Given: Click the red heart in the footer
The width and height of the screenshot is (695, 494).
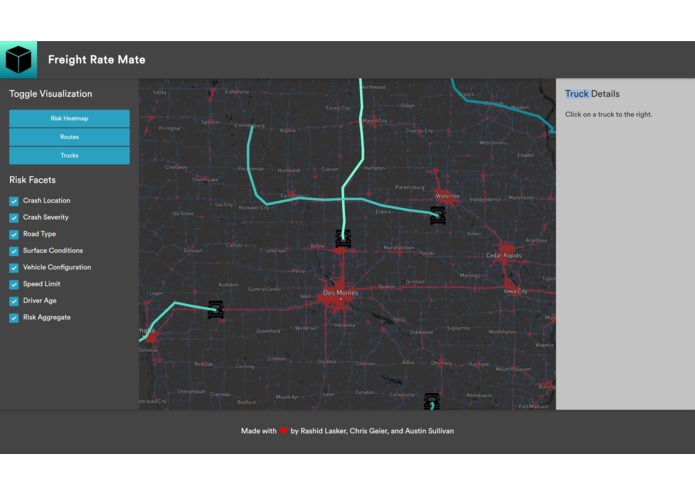Looking at the screenshot, I should [284, 431].
